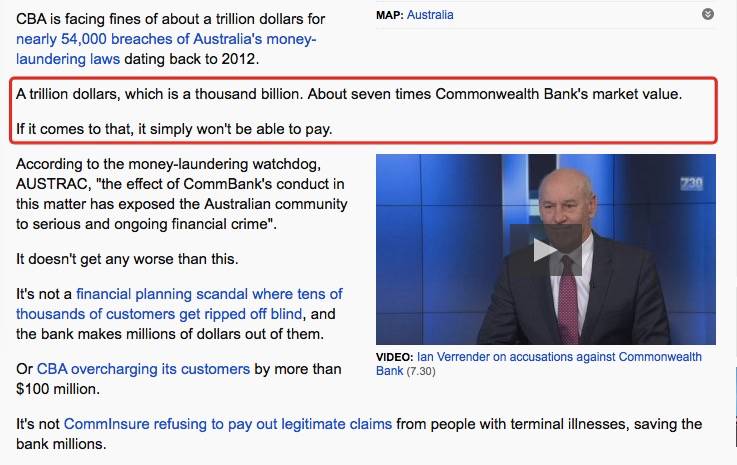Open the Australia map link
The height and width of the screenshot is (465, 737).
click(x=430, y=15)
